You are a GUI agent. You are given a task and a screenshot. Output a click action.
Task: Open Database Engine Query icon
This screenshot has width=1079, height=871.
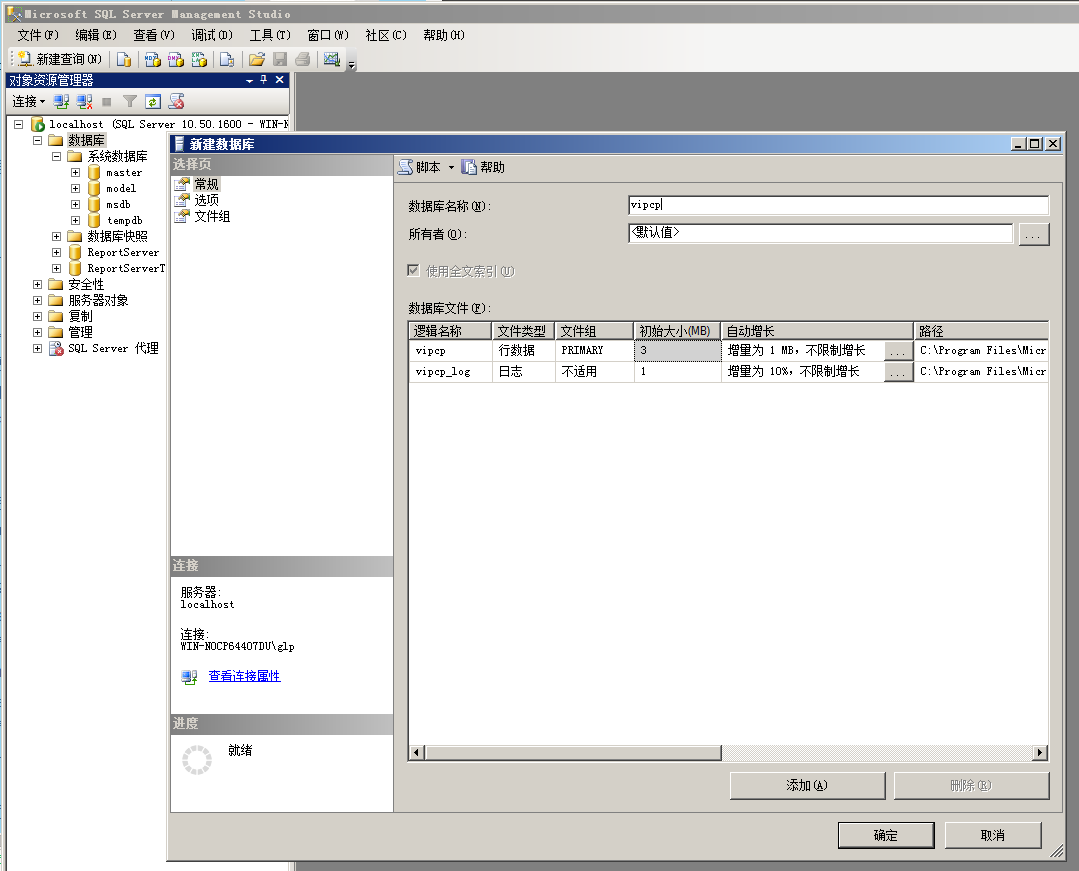[x=124, y=59]
